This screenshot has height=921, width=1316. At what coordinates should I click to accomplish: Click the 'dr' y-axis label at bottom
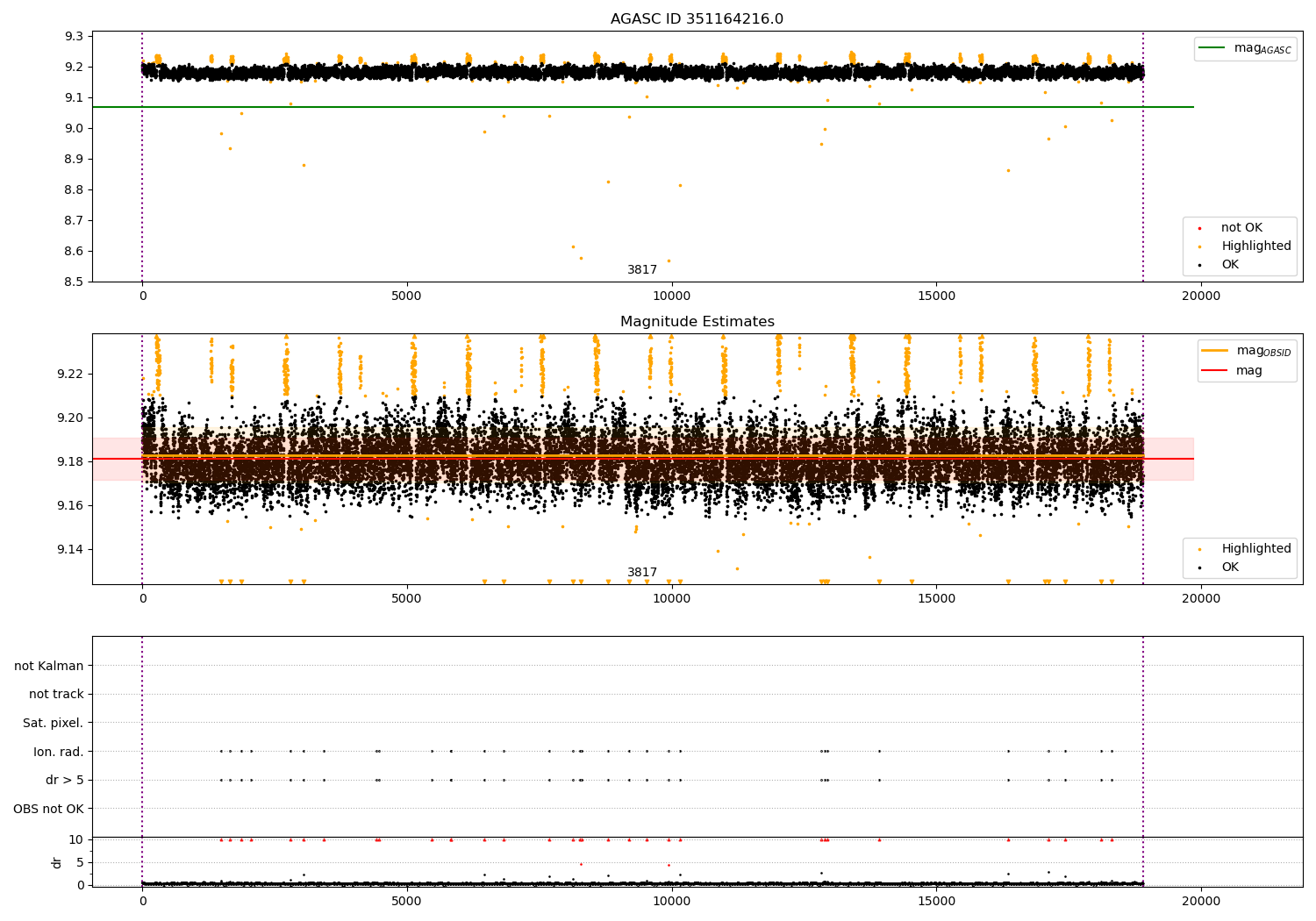(57, 862)
